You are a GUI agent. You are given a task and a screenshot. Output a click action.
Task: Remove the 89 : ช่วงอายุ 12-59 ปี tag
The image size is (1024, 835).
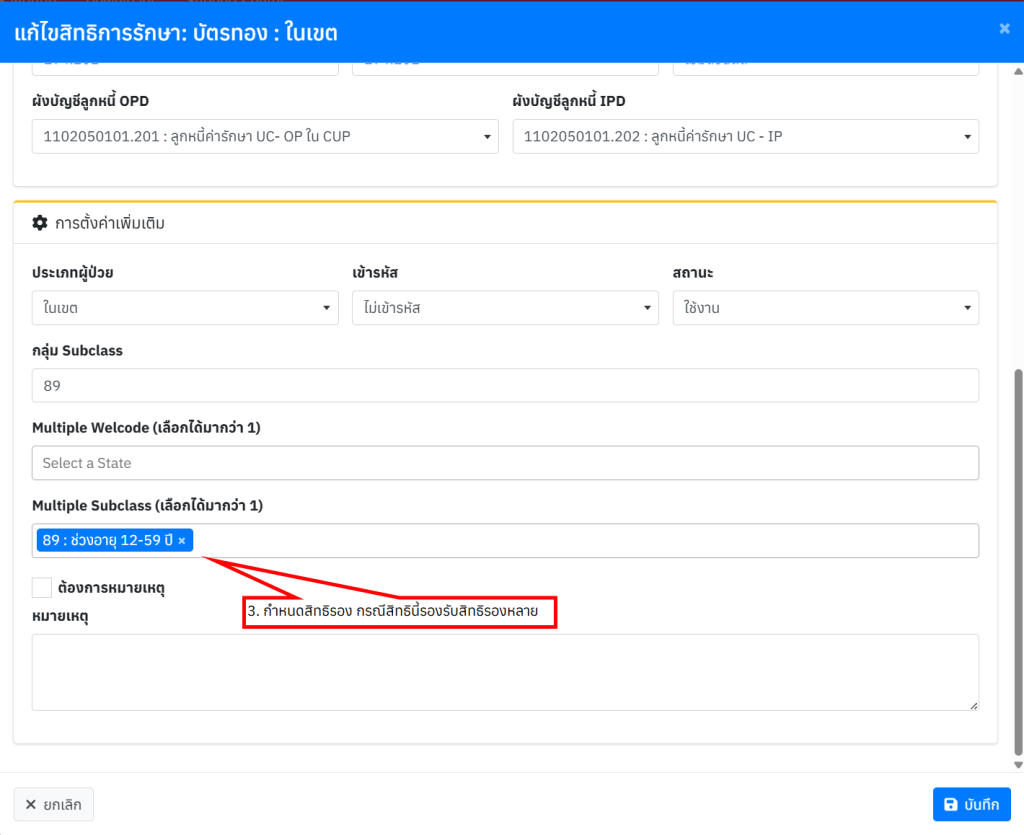point(182,541)
